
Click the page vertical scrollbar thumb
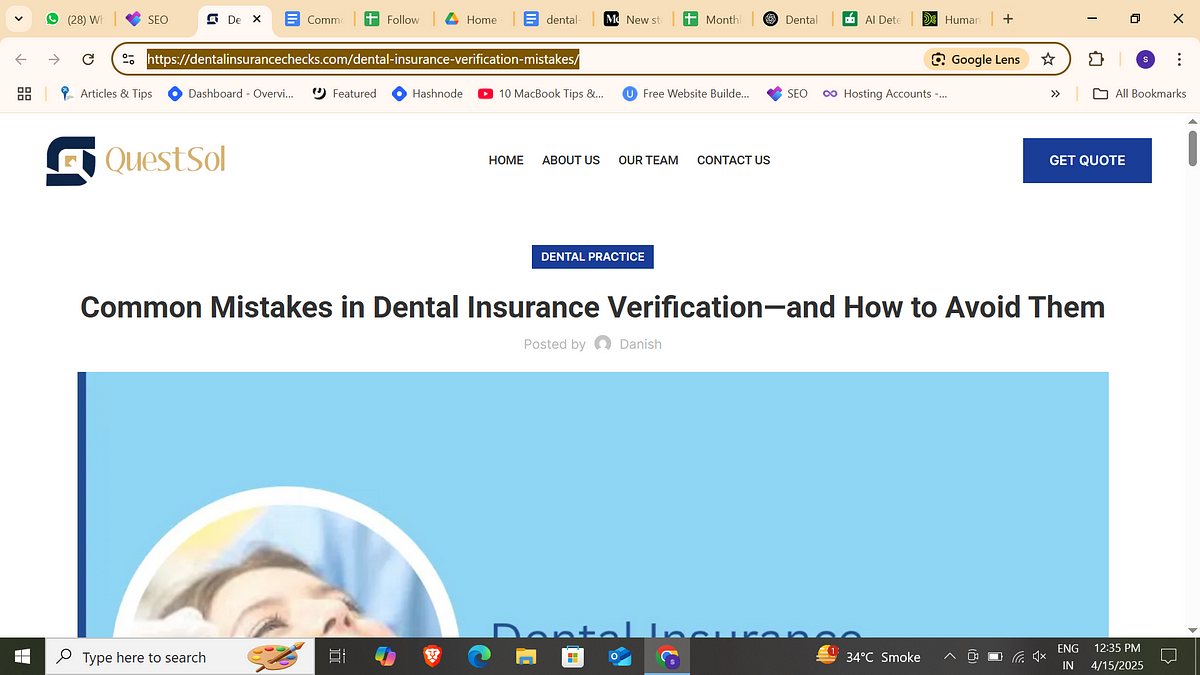pos(1192,148)
